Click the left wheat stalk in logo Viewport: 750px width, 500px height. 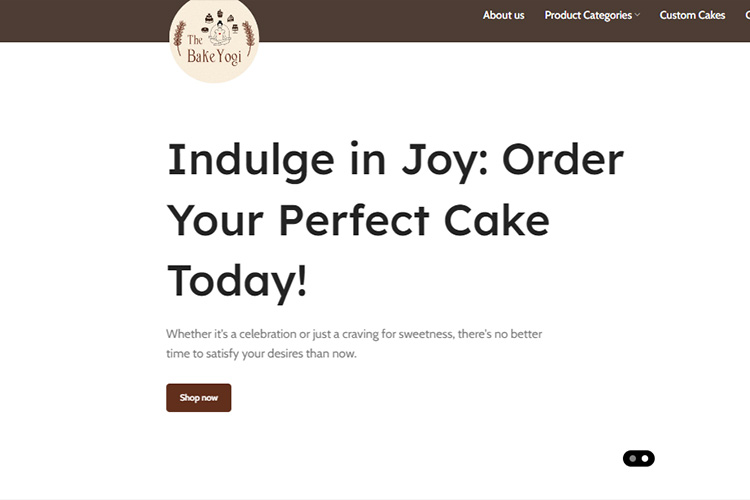180,38
